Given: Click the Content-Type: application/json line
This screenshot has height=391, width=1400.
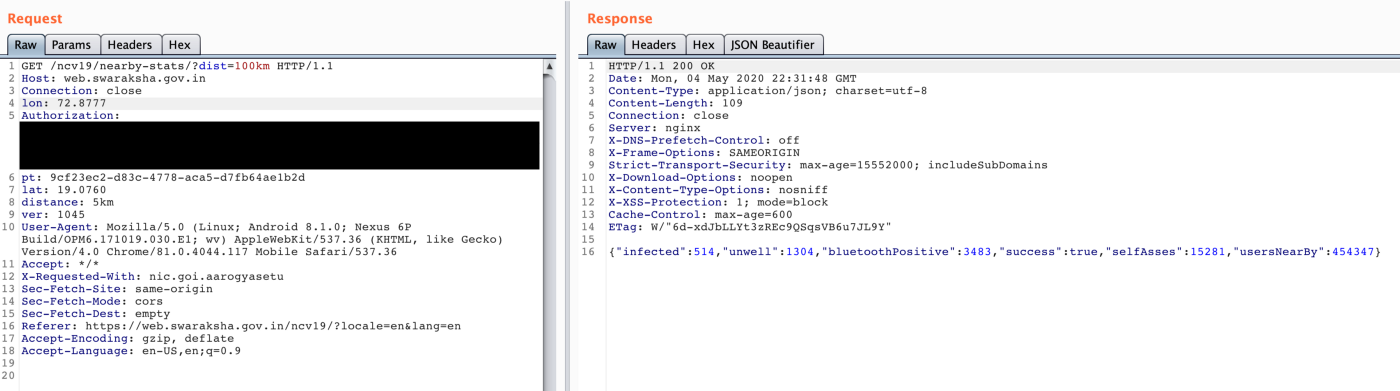Looking at the screenshot, I should 767,91.
